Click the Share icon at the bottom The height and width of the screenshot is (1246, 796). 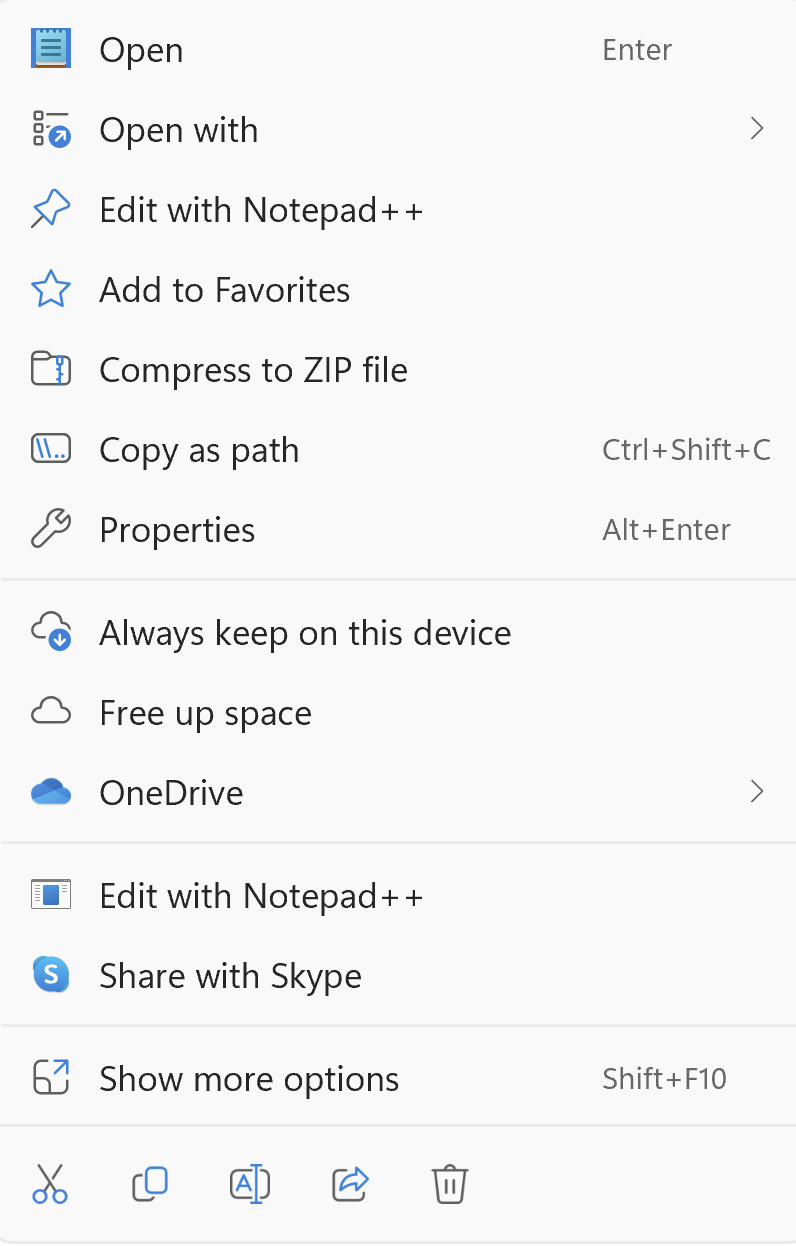(x=349, y=1184)
